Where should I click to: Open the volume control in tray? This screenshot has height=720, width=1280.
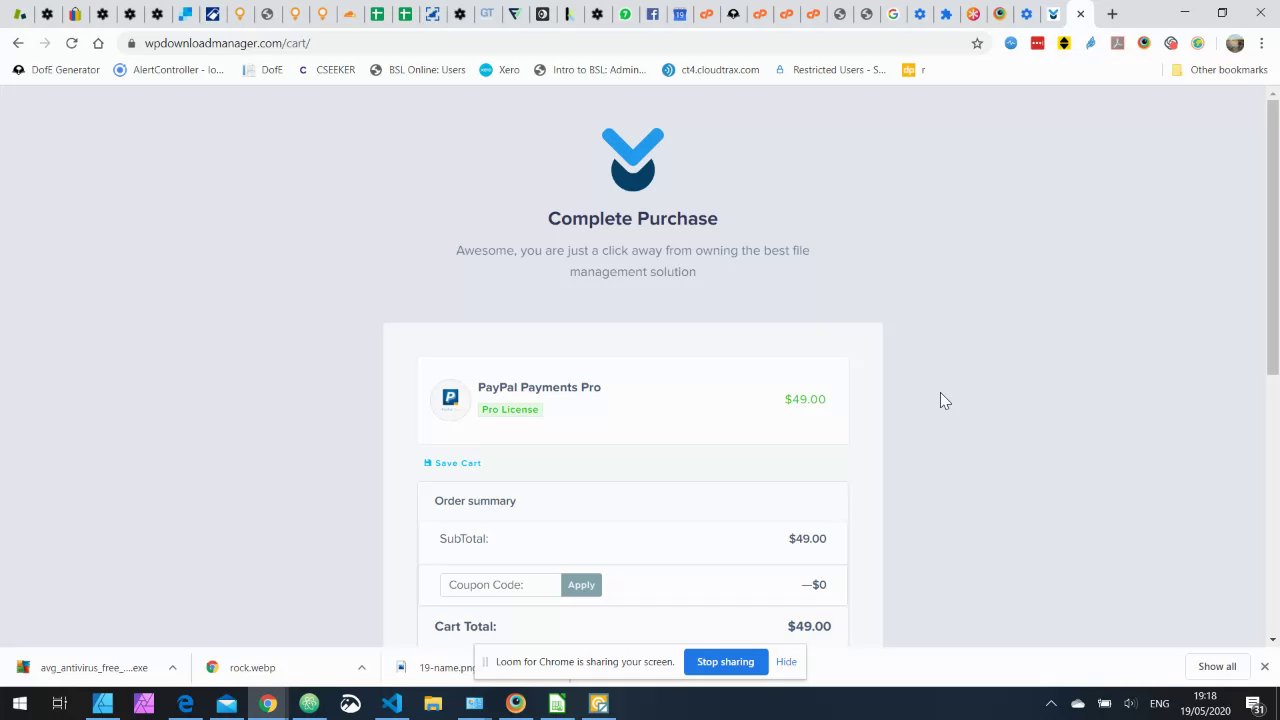tap(1130, 704)
